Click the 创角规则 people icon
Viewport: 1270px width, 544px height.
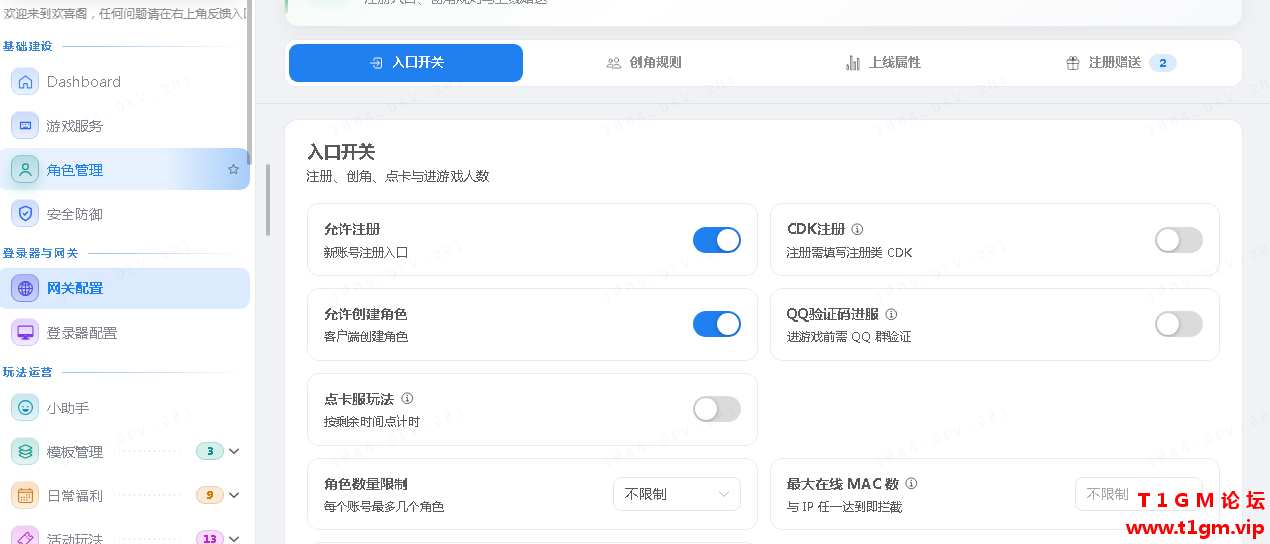click(614, 63)
